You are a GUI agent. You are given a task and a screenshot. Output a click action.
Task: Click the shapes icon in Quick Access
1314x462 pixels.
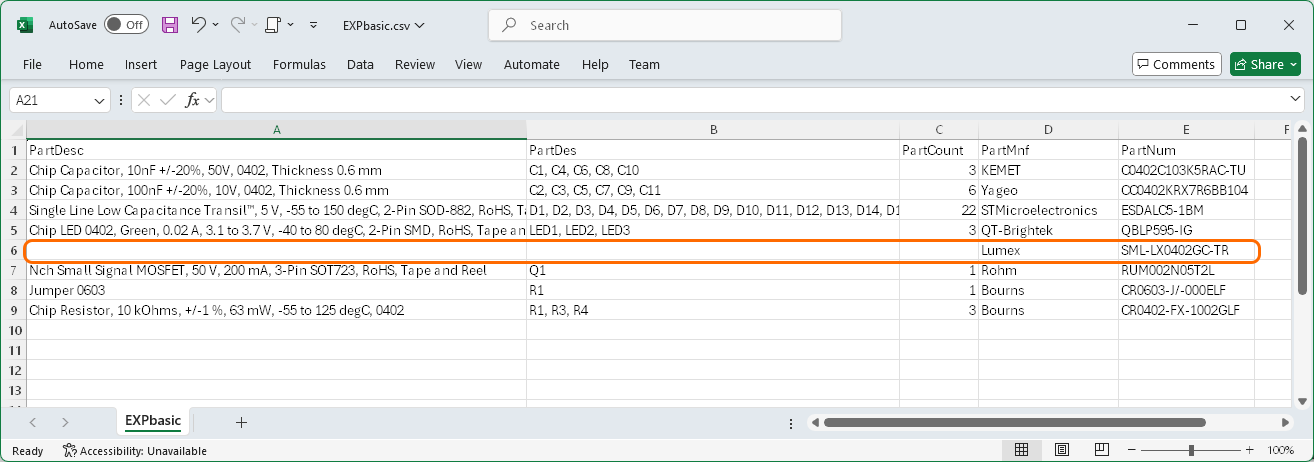coord(273,24)
